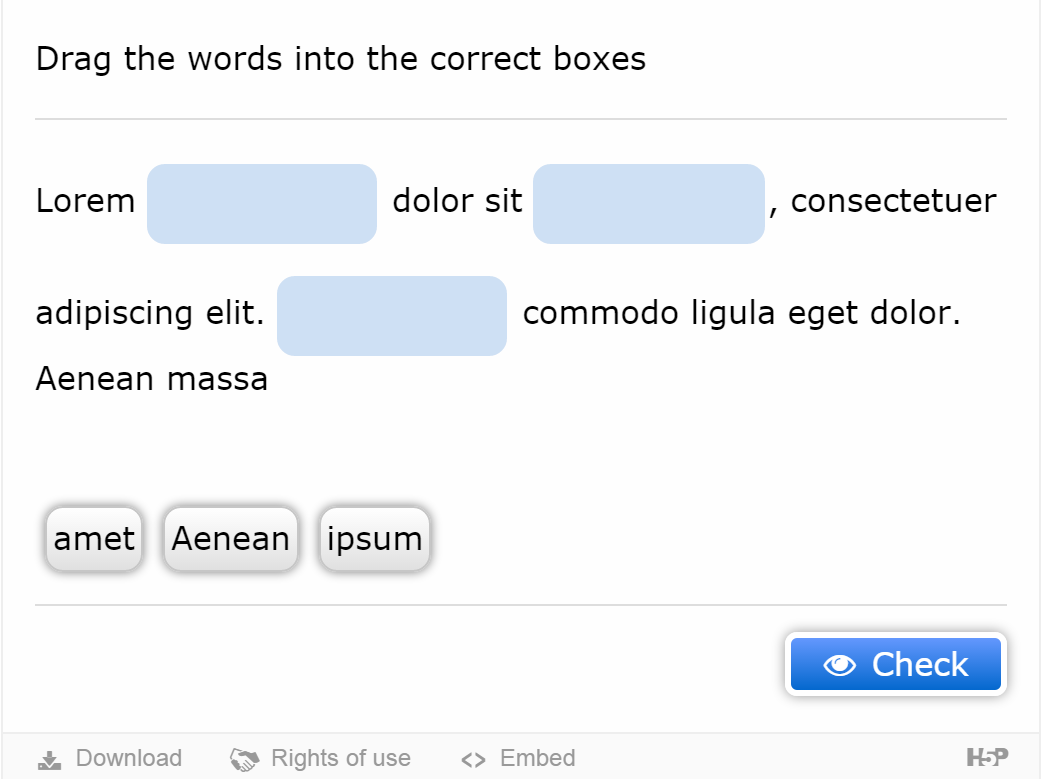Image resolution: width=1043 pixels, height=779 pixels.
Task: Click the download arrow icon
Action: (x=49, y=759)
